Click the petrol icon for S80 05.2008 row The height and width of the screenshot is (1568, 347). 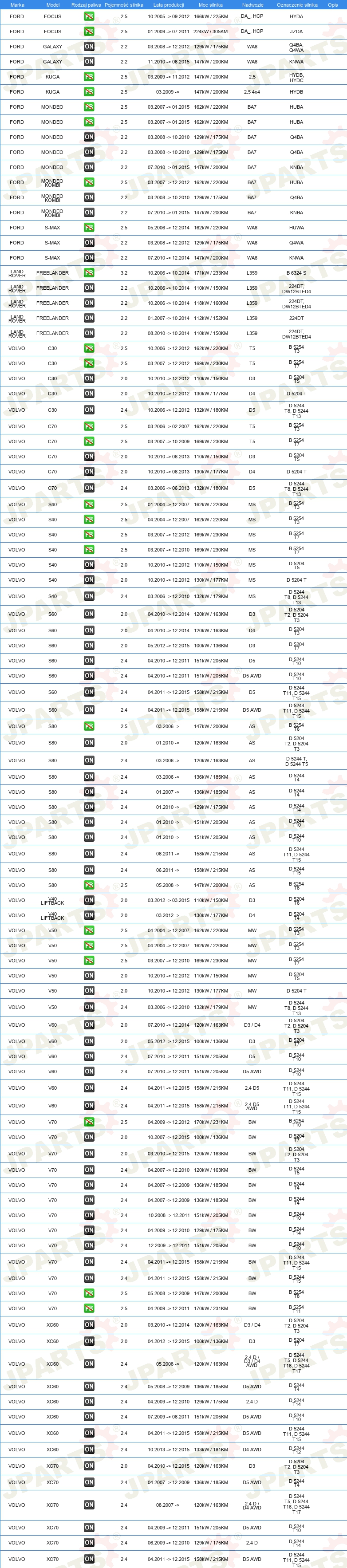pyautogui.click(x=89, y=885)
